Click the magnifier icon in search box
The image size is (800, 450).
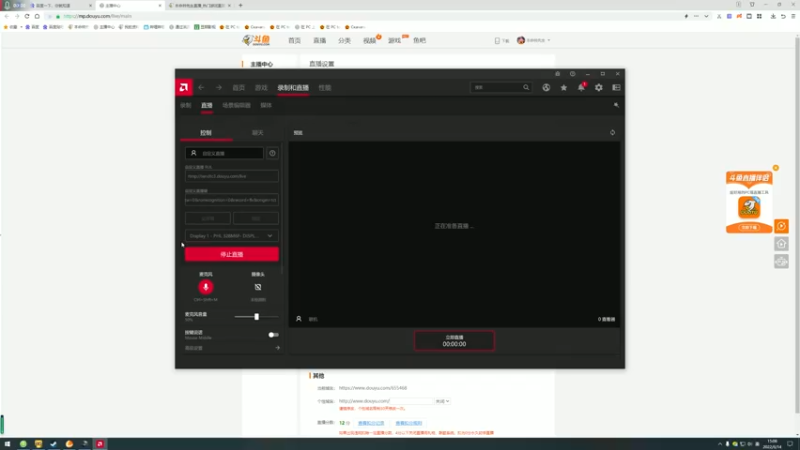pos(526,87)
